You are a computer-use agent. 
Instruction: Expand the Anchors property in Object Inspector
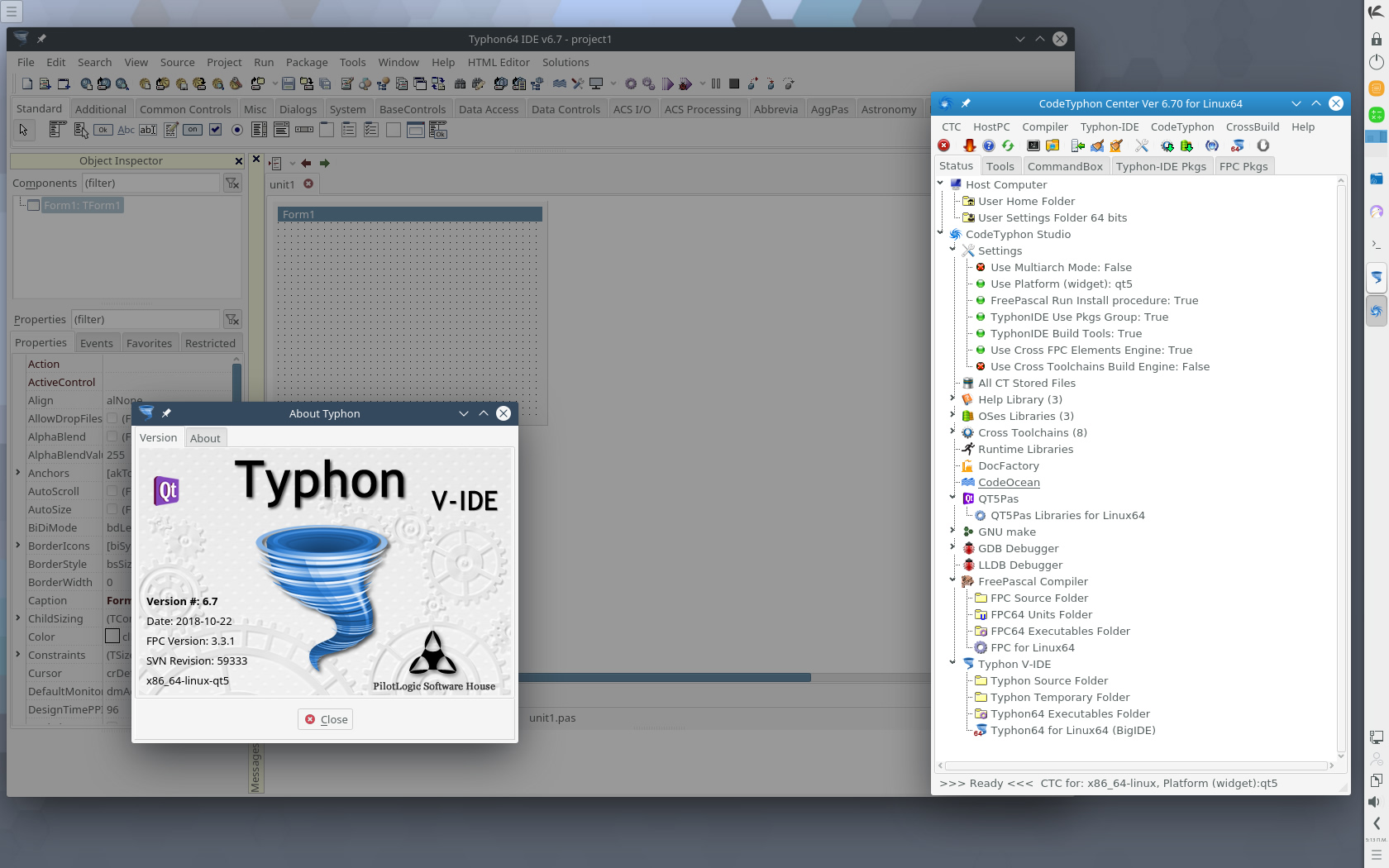tap(18, 473)
